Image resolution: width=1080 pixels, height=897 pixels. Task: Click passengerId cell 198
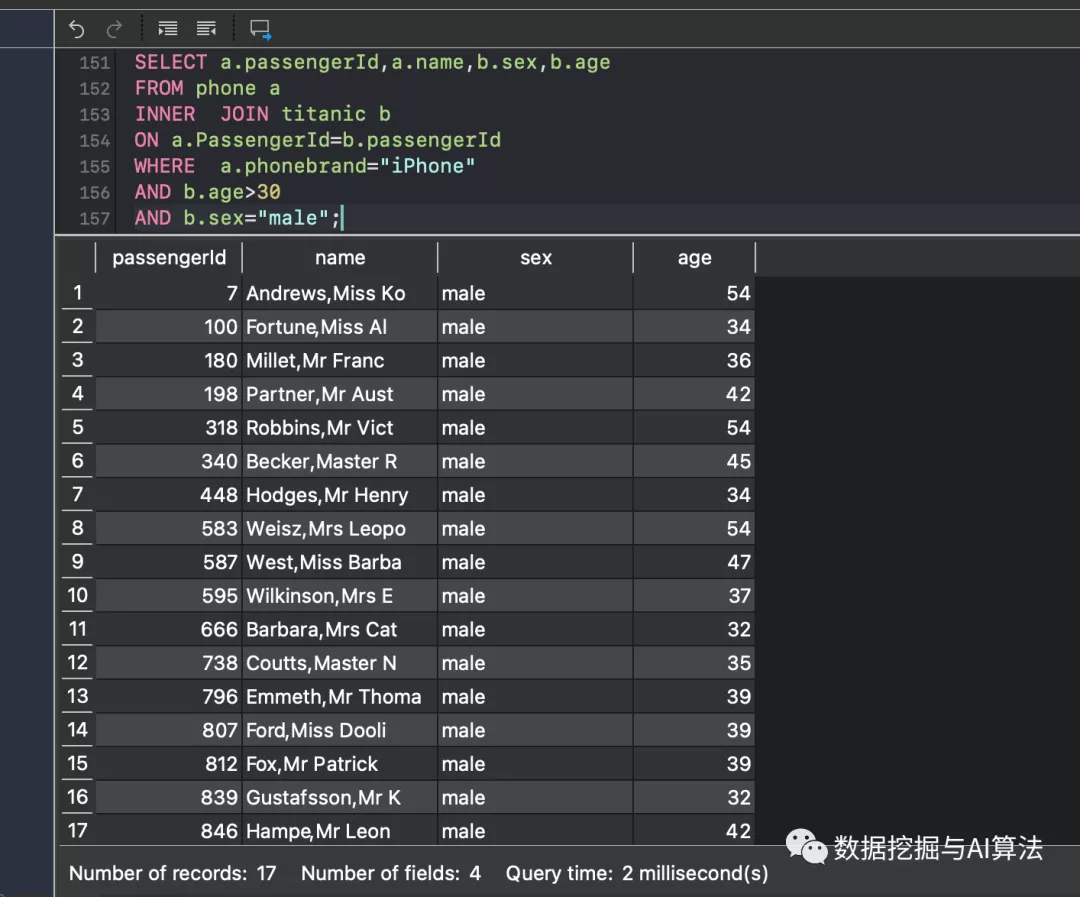(x=169, y=394)
